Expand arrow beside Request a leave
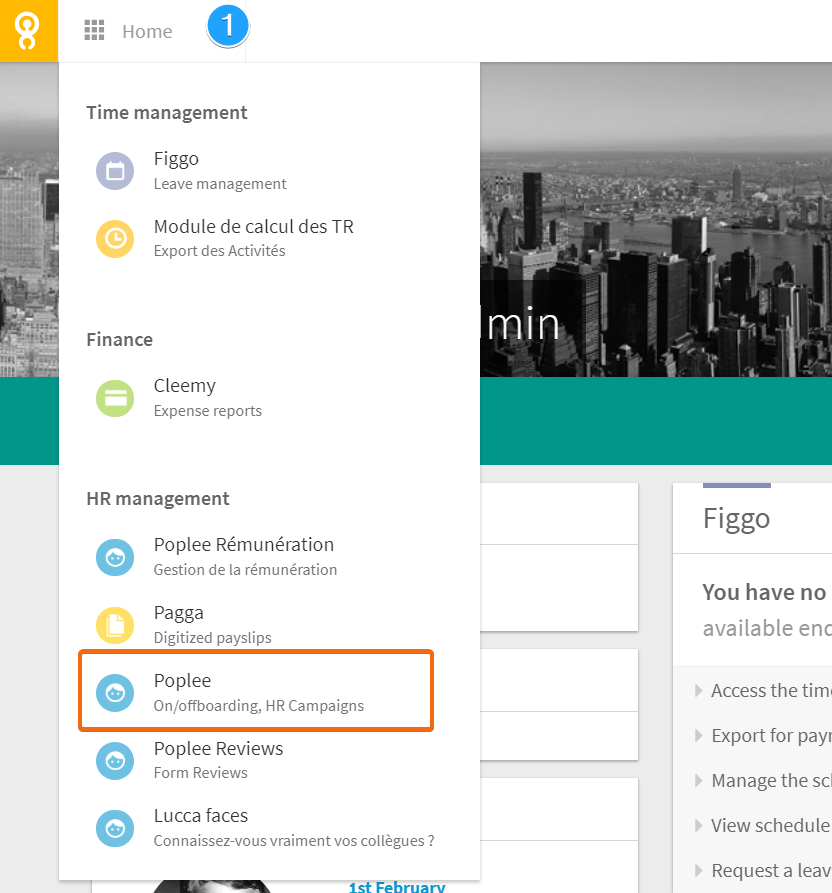Viewport: 832px width, 893px height. coord(699,871)
